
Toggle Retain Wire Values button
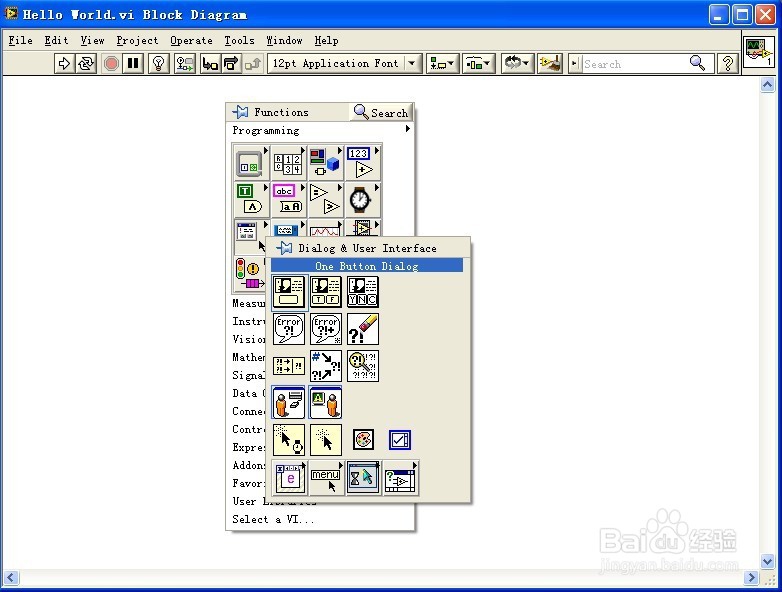tap(185, 63)
